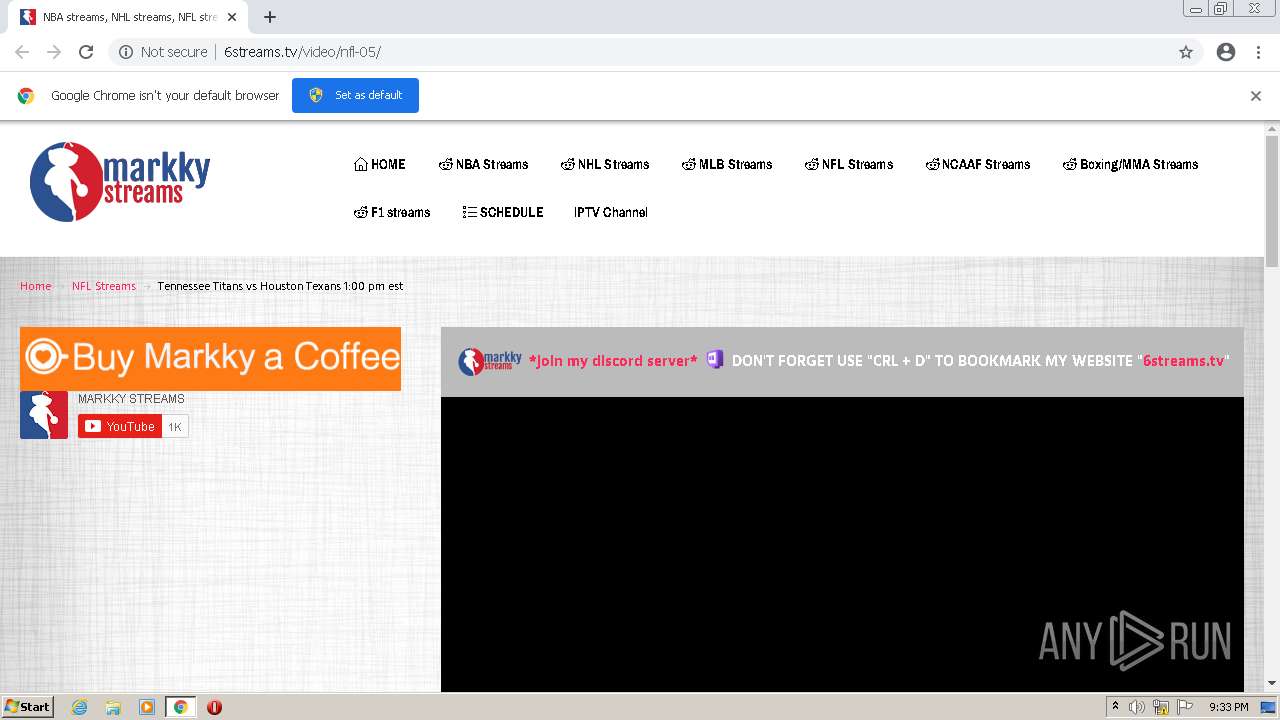Screen dimensions: 1280x720
Task: Click the browser back arrow
Action: (x=22, y=52)
